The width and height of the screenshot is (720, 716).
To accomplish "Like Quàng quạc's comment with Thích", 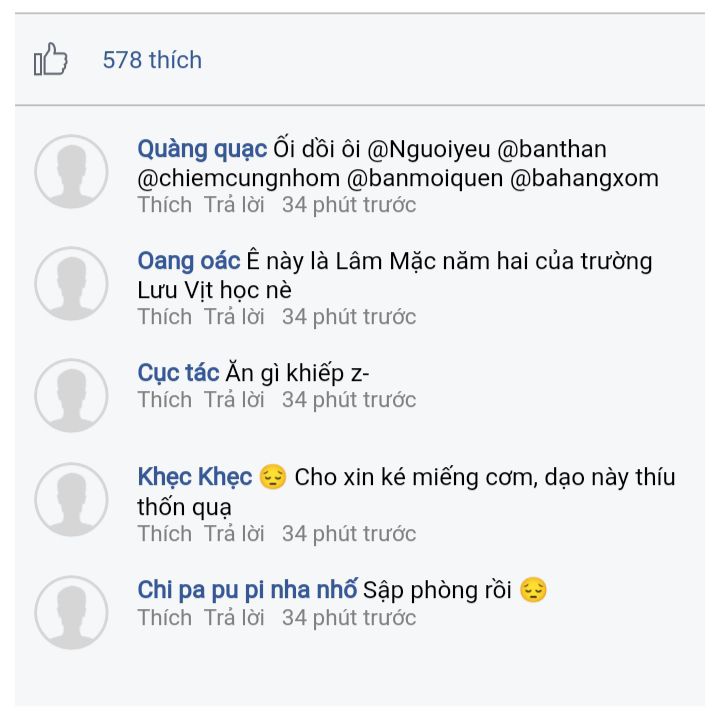I will coord(164,205).
